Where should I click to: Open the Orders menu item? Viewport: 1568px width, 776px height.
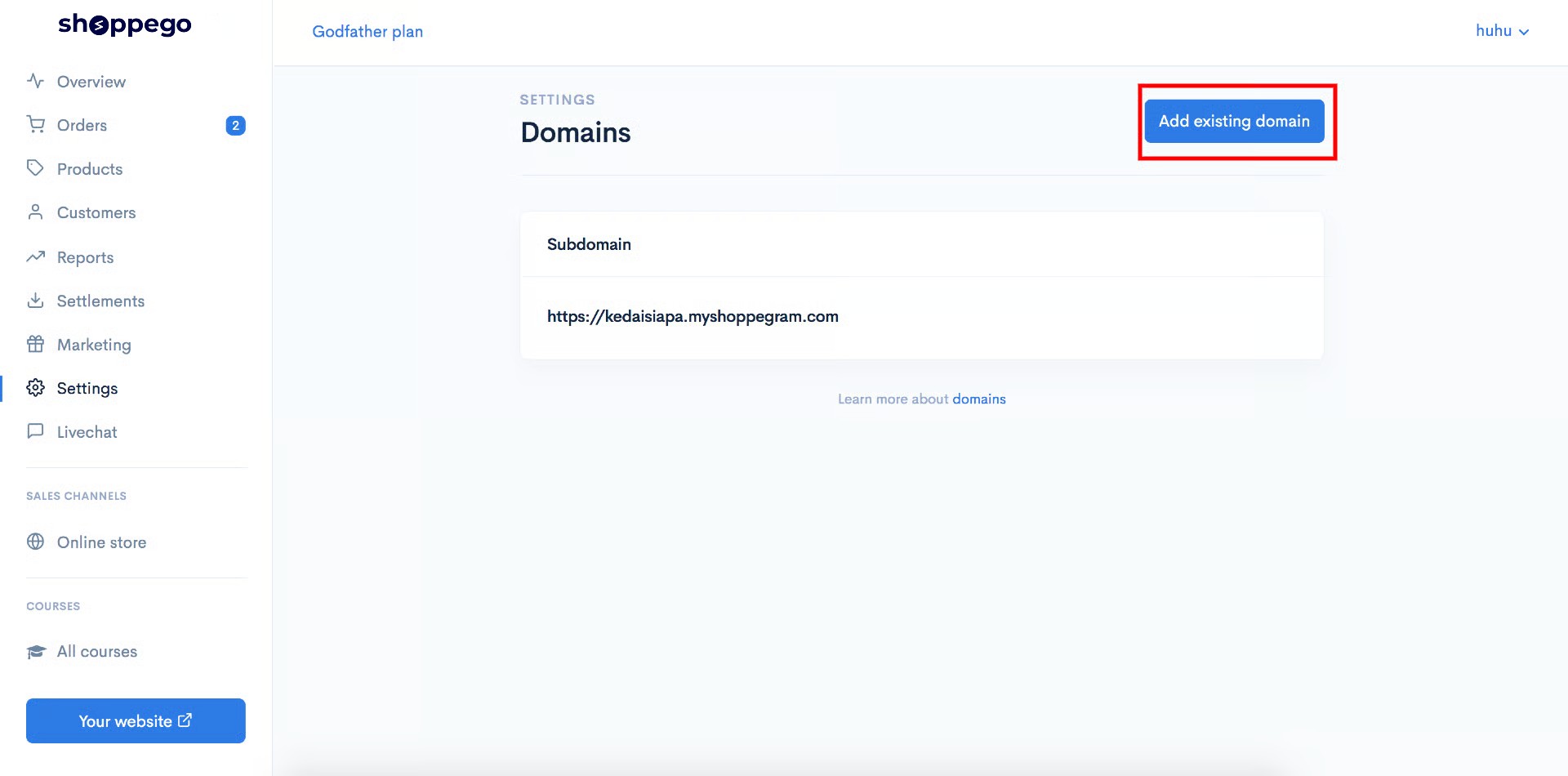pyautogui.click(x=136, y=125)
